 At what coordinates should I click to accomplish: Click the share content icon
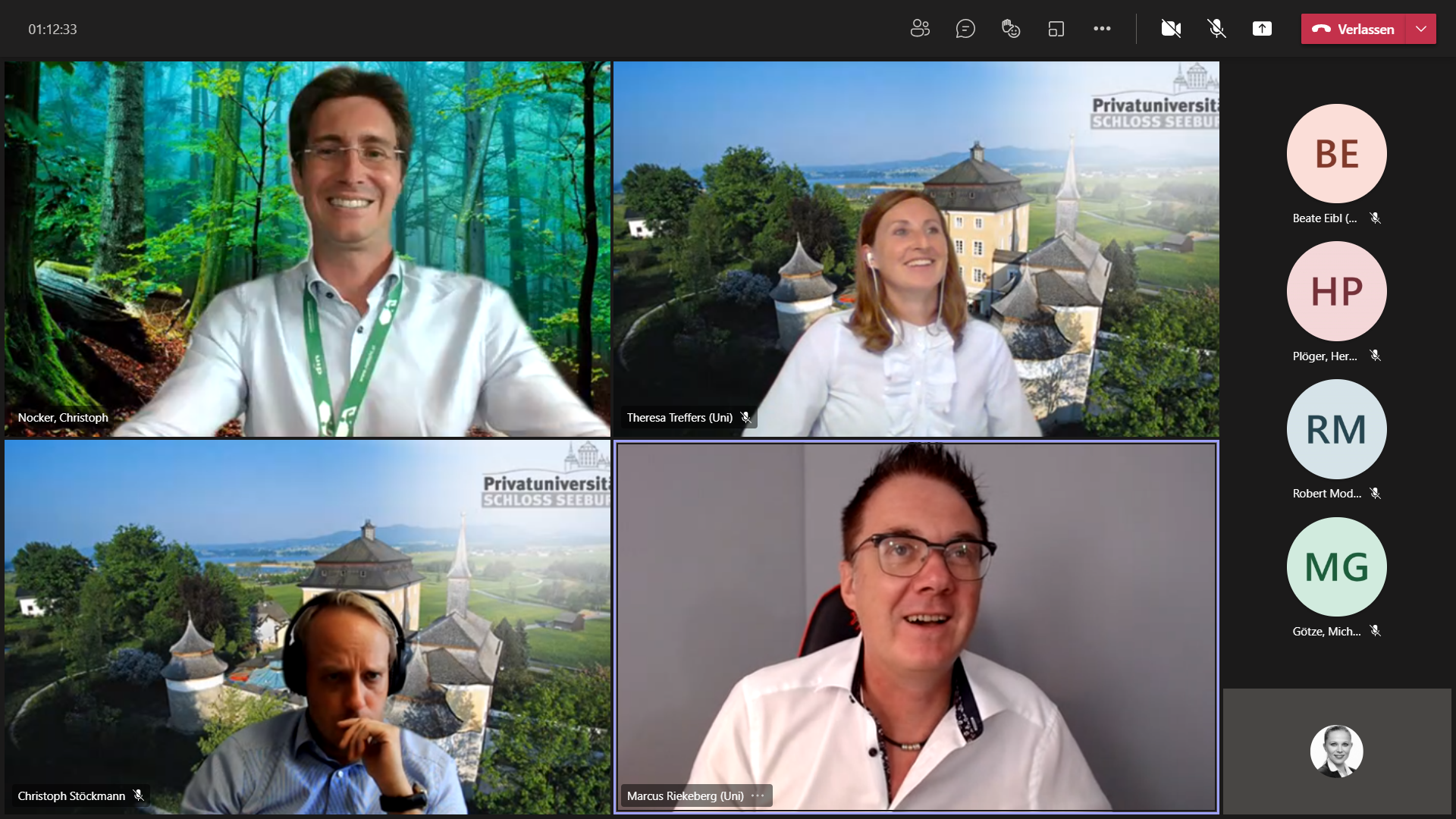tap(1262, 29)
